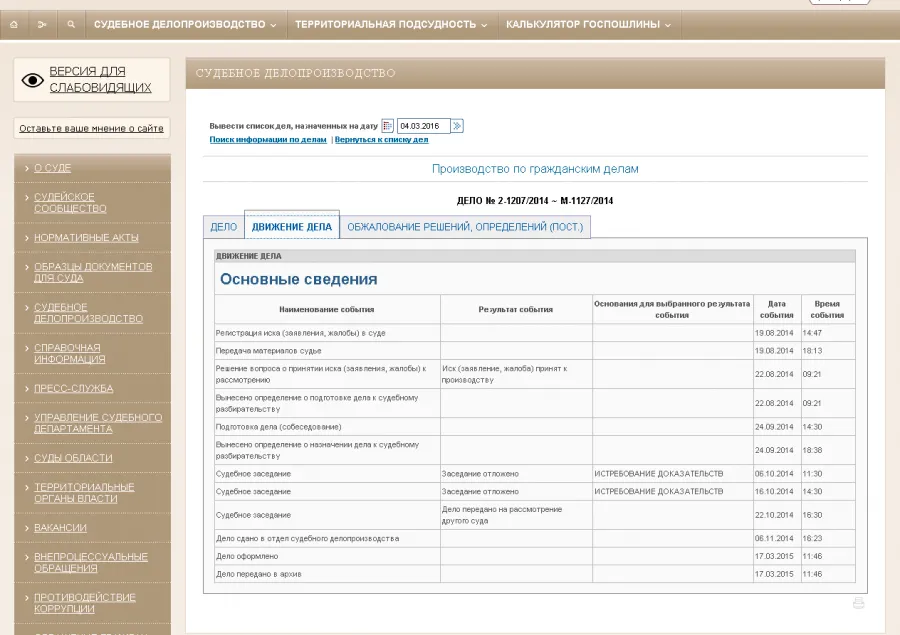The image size is (900, 635).
Task: Click Регистрация иска (заявления, жалобы) в суде
Action: (300, 333)
